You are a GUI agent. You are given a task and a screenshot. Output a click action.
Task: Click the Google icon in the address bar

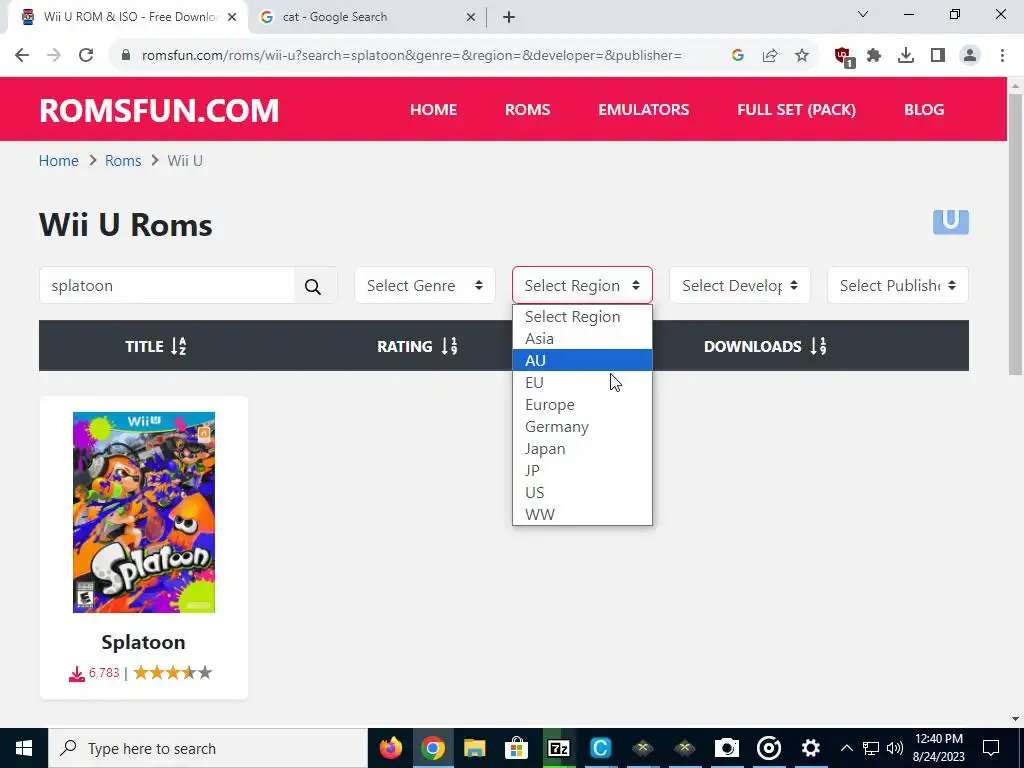pyautogui.click(x=738, y=56)
